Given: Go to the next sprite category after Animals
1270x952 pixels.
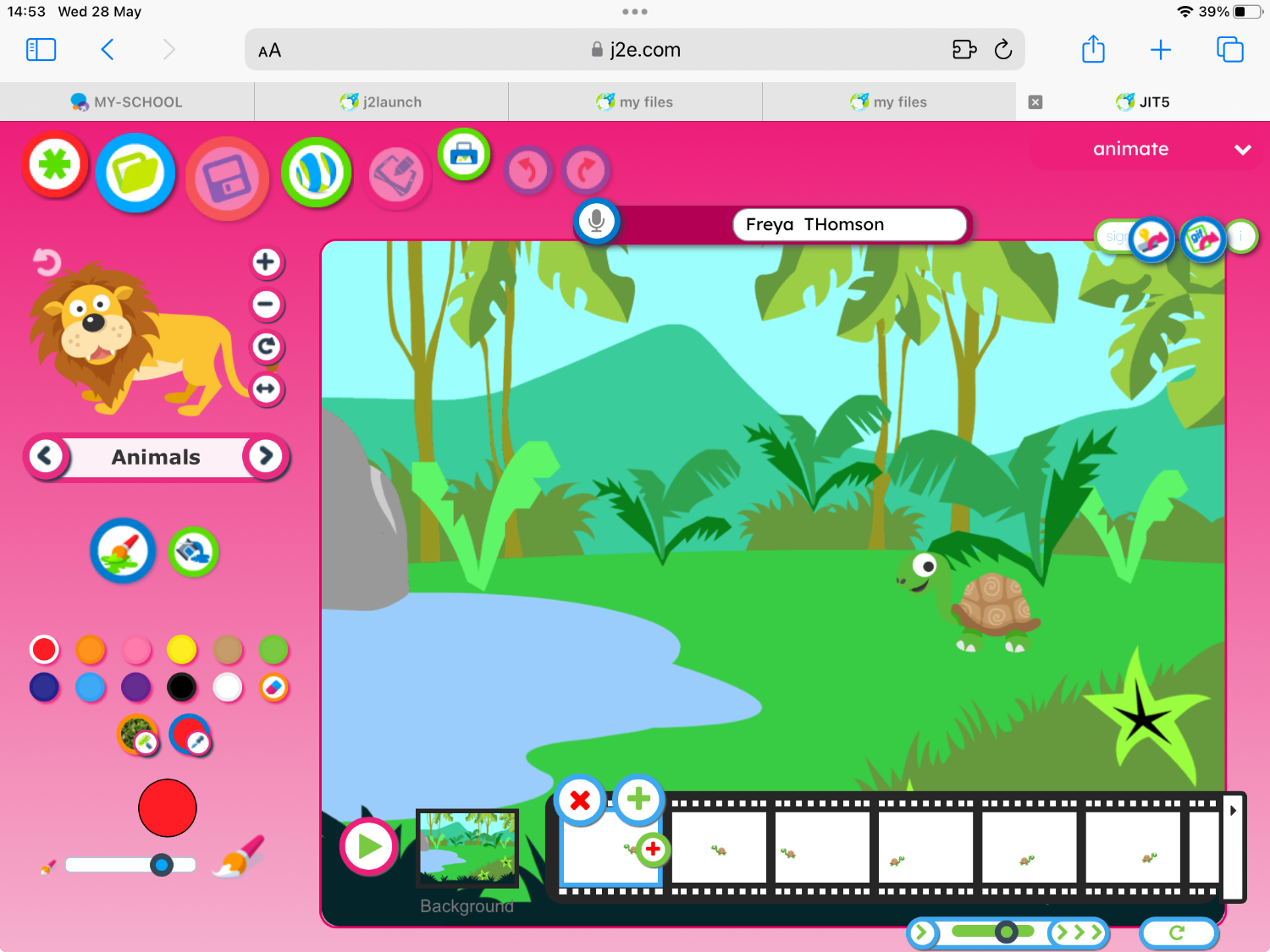Looking at the screenshot, I should coord(266,457).
